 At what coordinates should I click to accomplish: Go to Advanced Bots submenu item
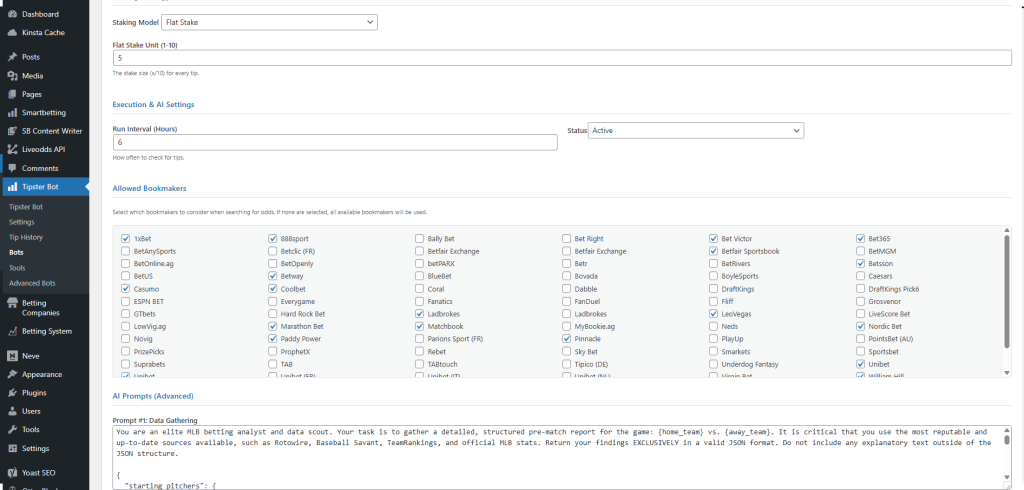click(x=32, y=283)
